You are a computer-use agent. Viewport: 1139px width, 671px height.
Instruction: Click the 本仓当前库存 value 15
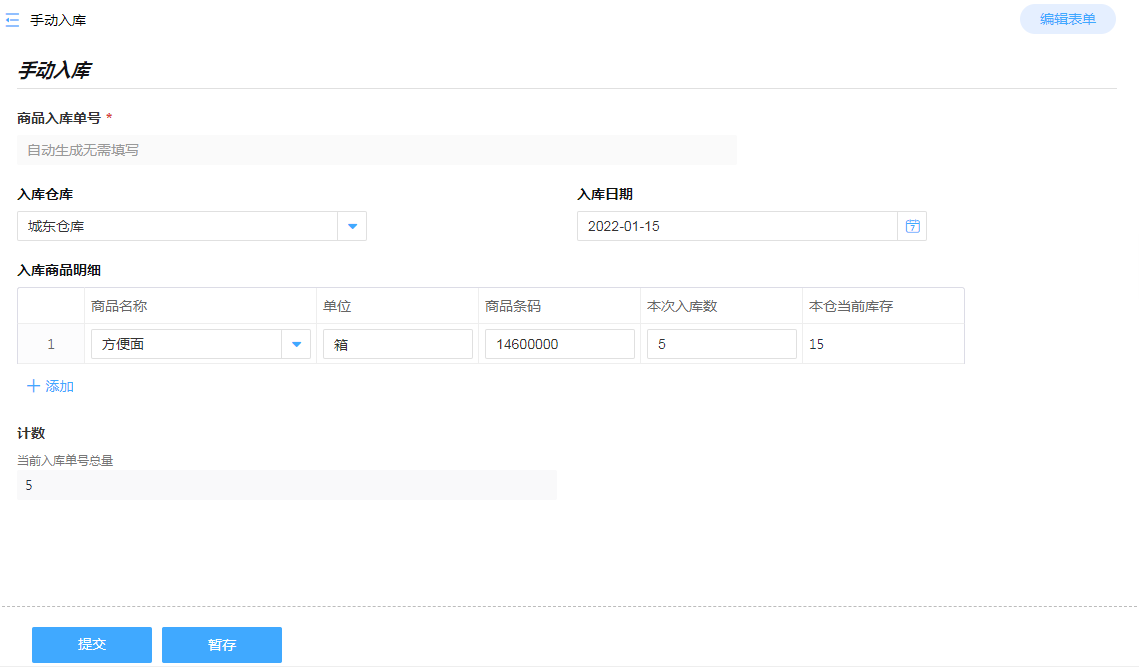[816, 344]
